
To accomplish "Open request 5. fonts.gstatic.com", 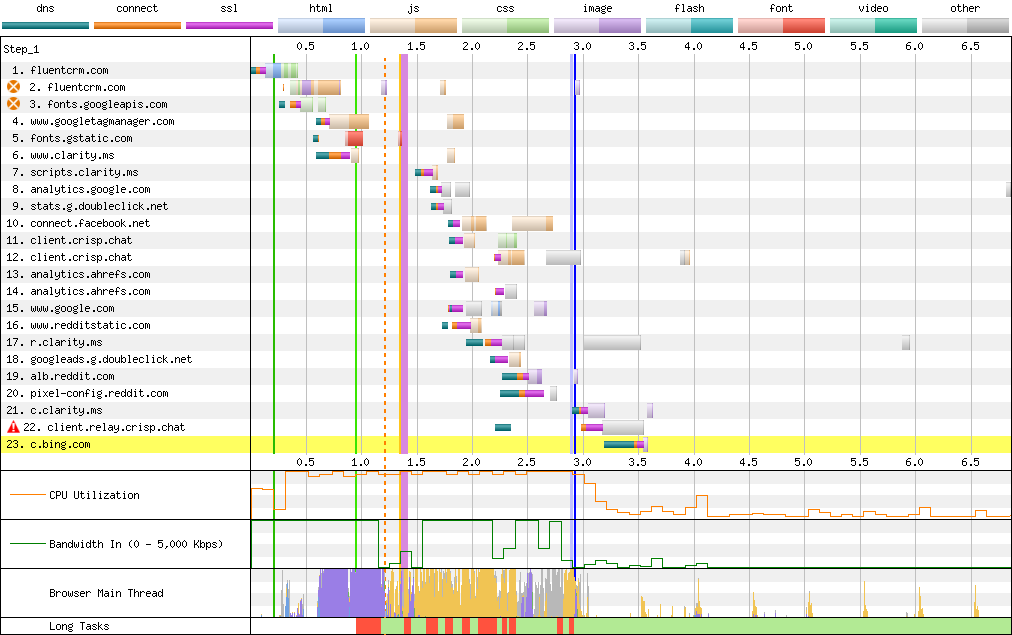I will tap(72, 138).
